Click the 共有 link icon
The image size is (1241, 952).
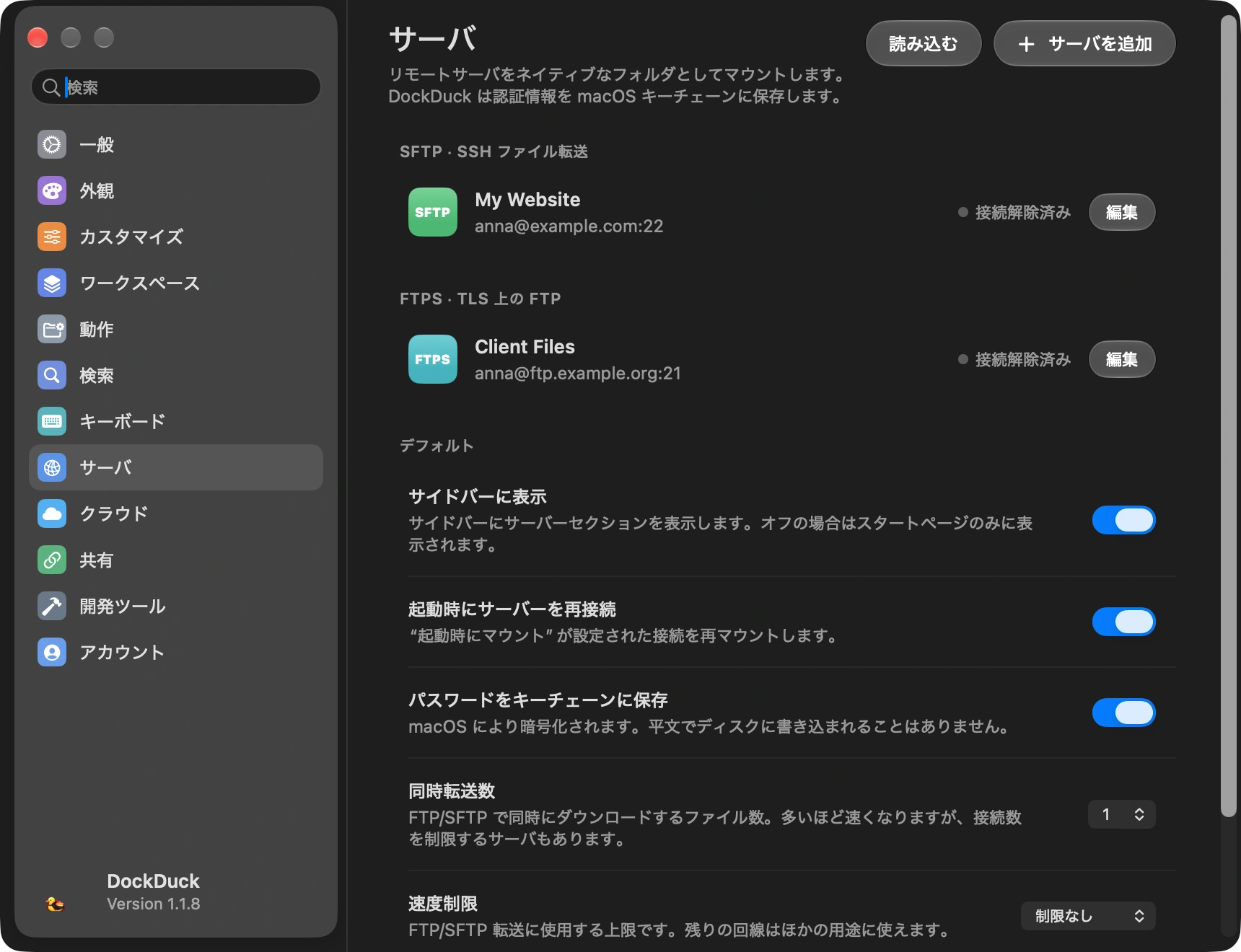tap(52, 560)
